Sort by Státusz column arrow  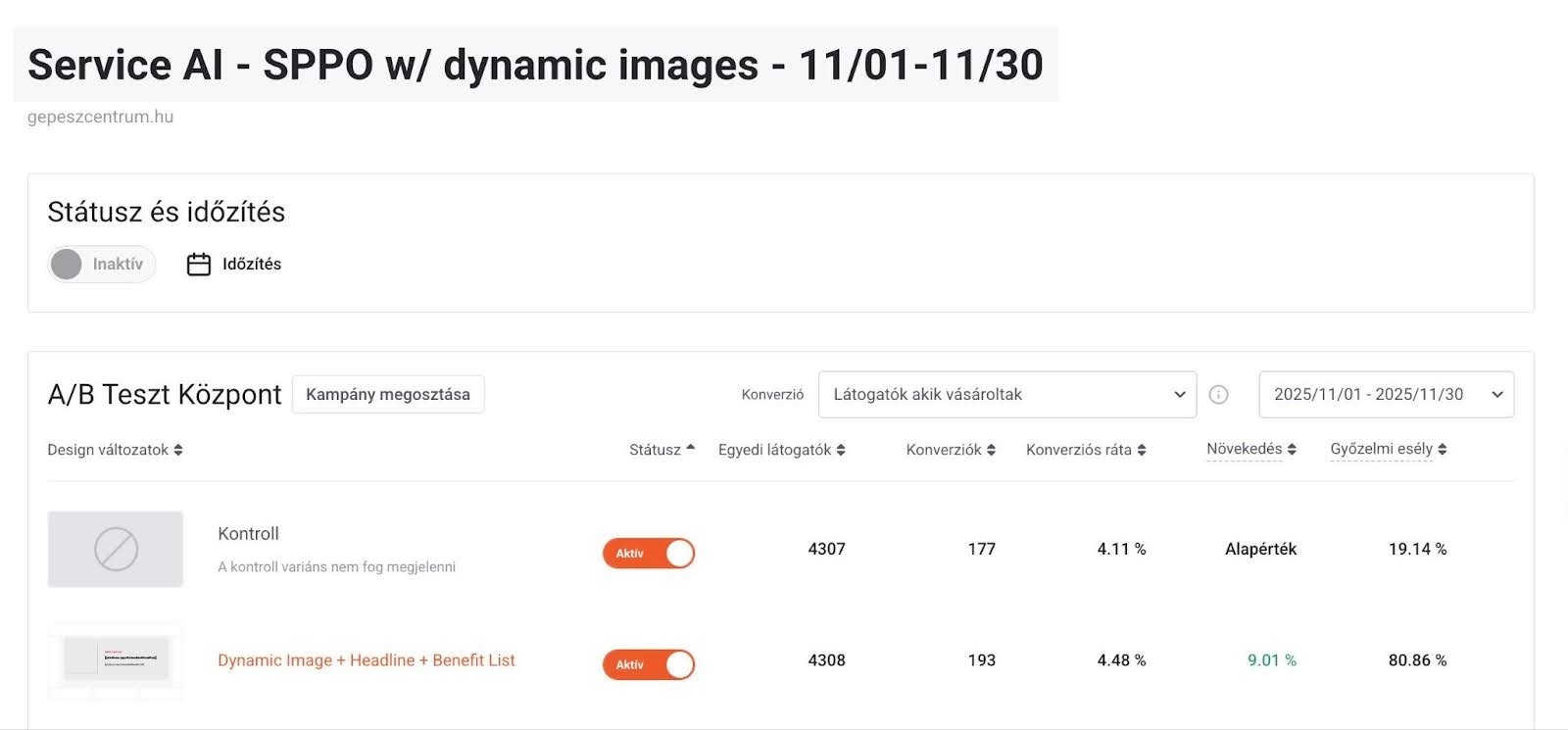(x=690, y=449)
